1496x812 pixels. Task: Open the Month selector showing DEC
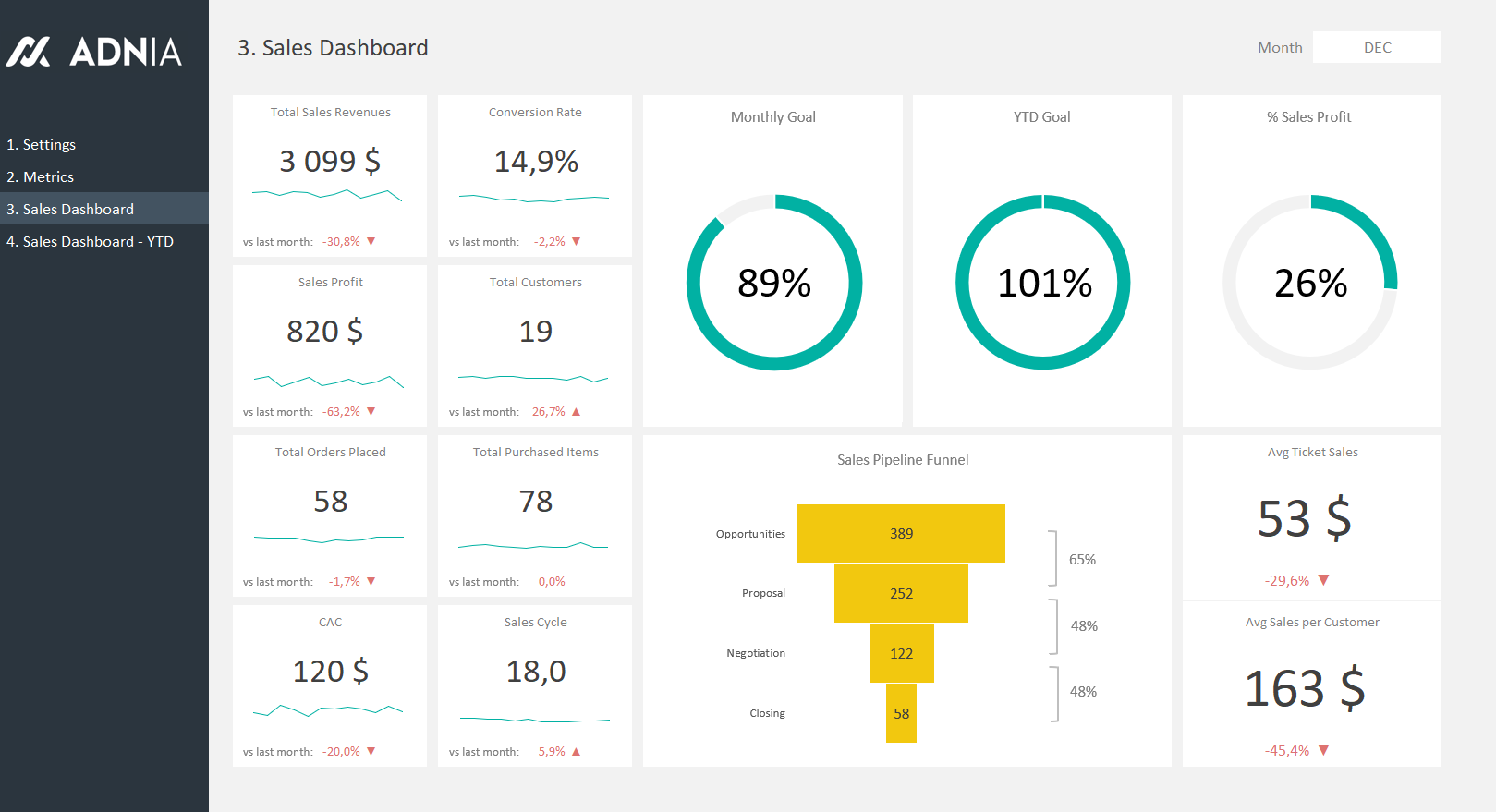coord(1376,47)
